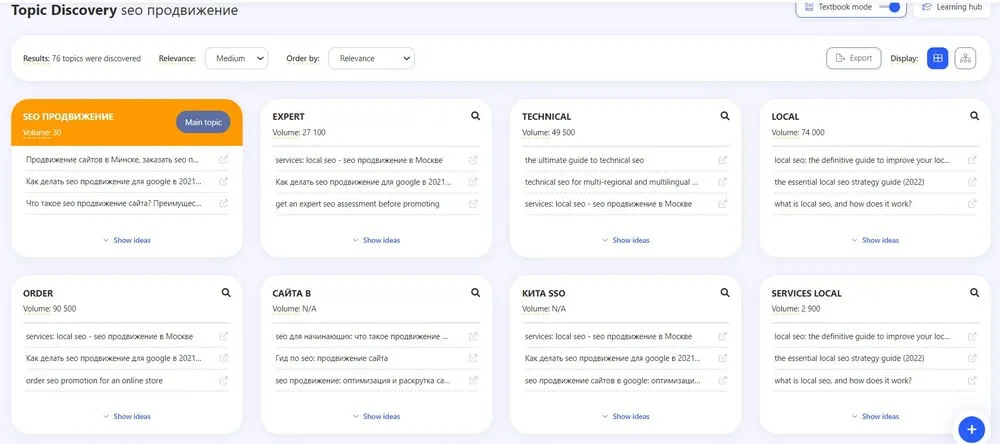Click the search icon on SERVICES LOCAL card
Image resolution: width=1000 pixels, height=444 pixels.
[x=974, y=292]
